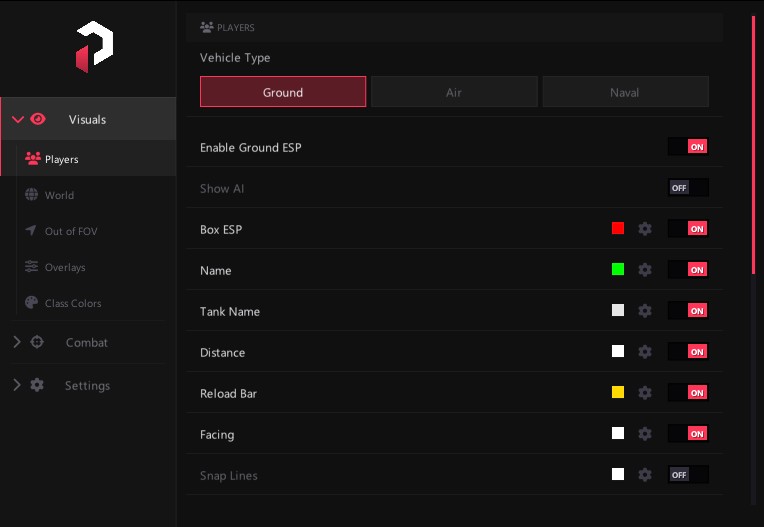The height and width of the screenshot is (527, 764).
Task: Click the Visuals menu label
Action: (x=87, y=119)
